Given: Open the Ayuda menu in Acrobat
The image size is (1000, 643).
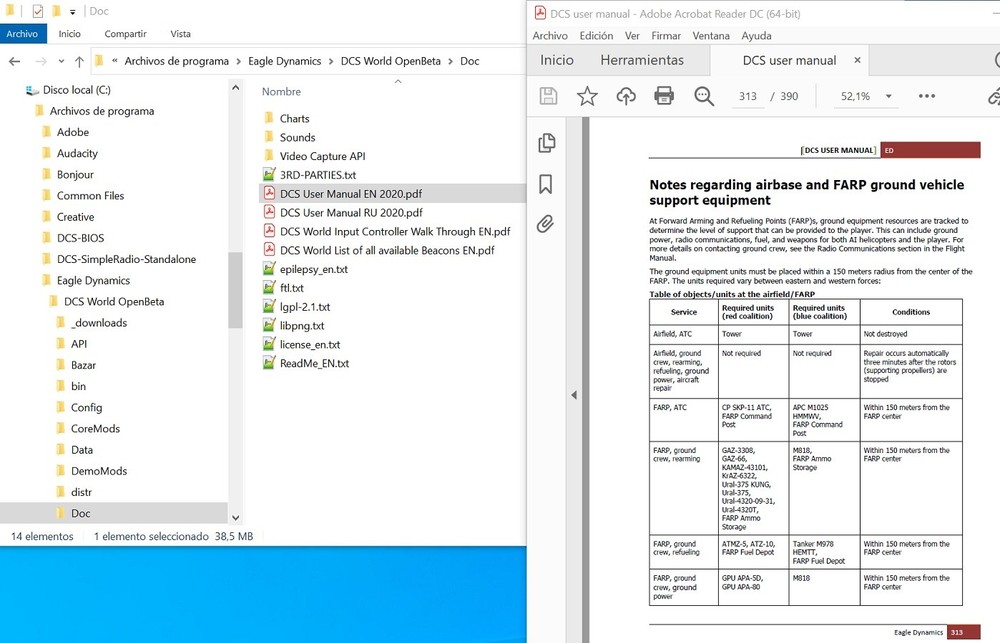Looking at the screenshot, I should [x=756, y=36].
